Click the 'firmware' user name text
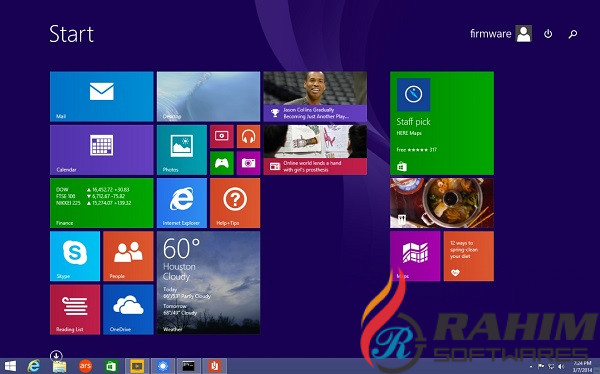 pyautogui.click(x=491, y=34)
